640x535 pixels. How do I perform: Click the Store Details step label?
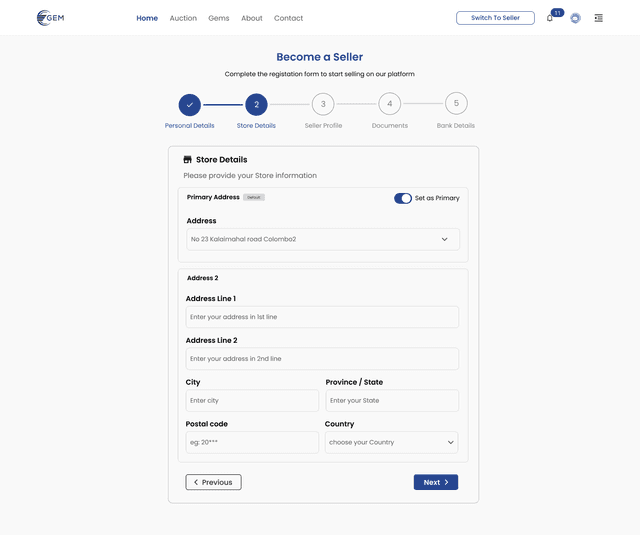pos(256,126)
